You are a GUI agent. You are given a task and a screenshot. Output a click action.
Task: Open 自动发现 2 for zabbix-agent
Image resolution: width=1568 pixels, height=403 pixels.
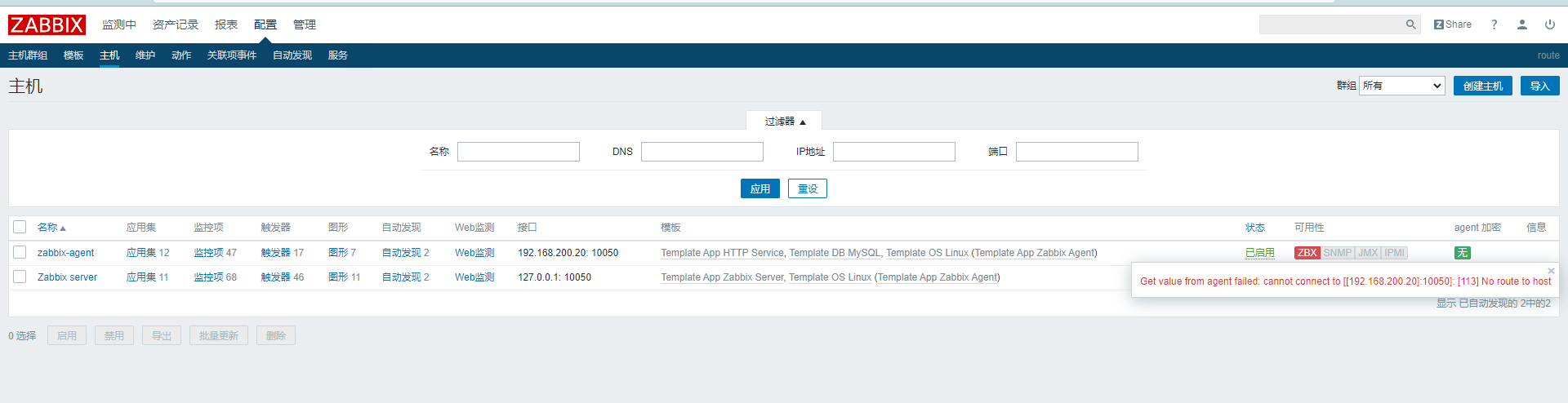click(x=402, y=253)
